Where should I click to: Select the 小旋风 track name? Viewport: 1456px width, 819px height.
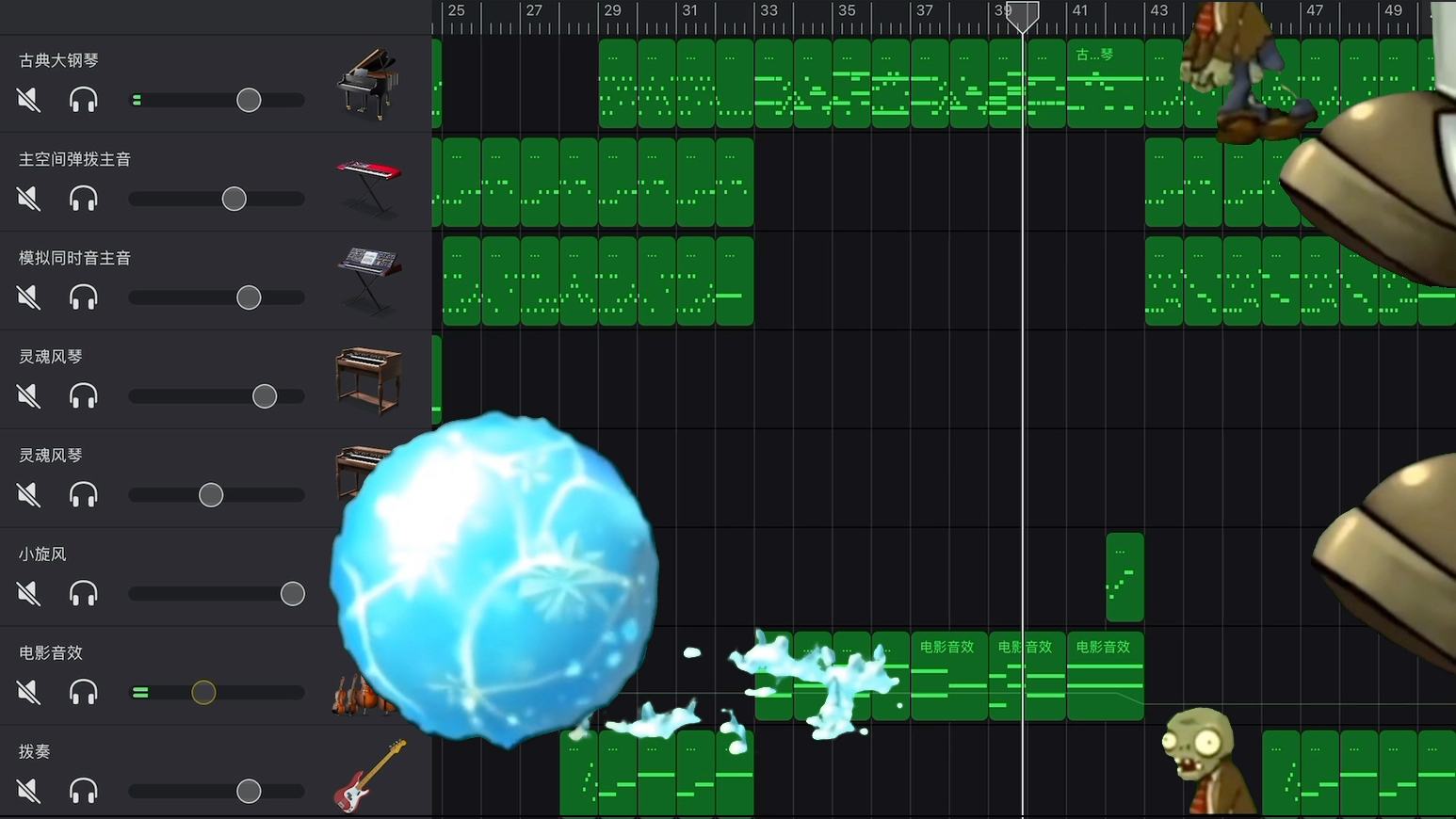[x=42, y=554]
